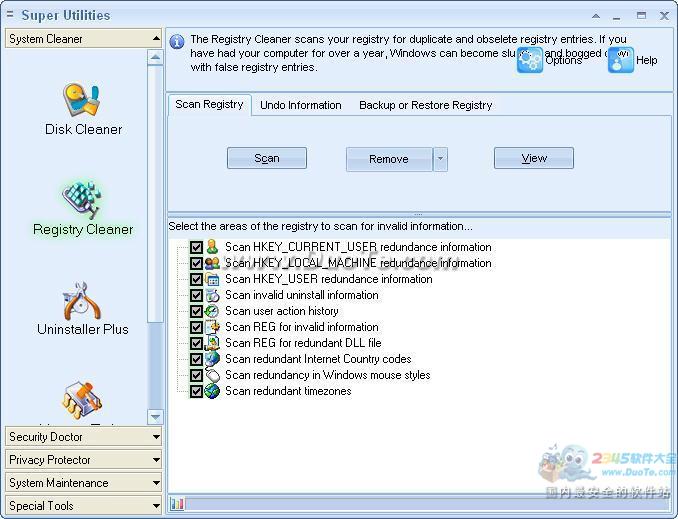The image size is (678, 519).
Task: Uncheck Scan HKEY_USER redundance information
Action: (196, 279)
